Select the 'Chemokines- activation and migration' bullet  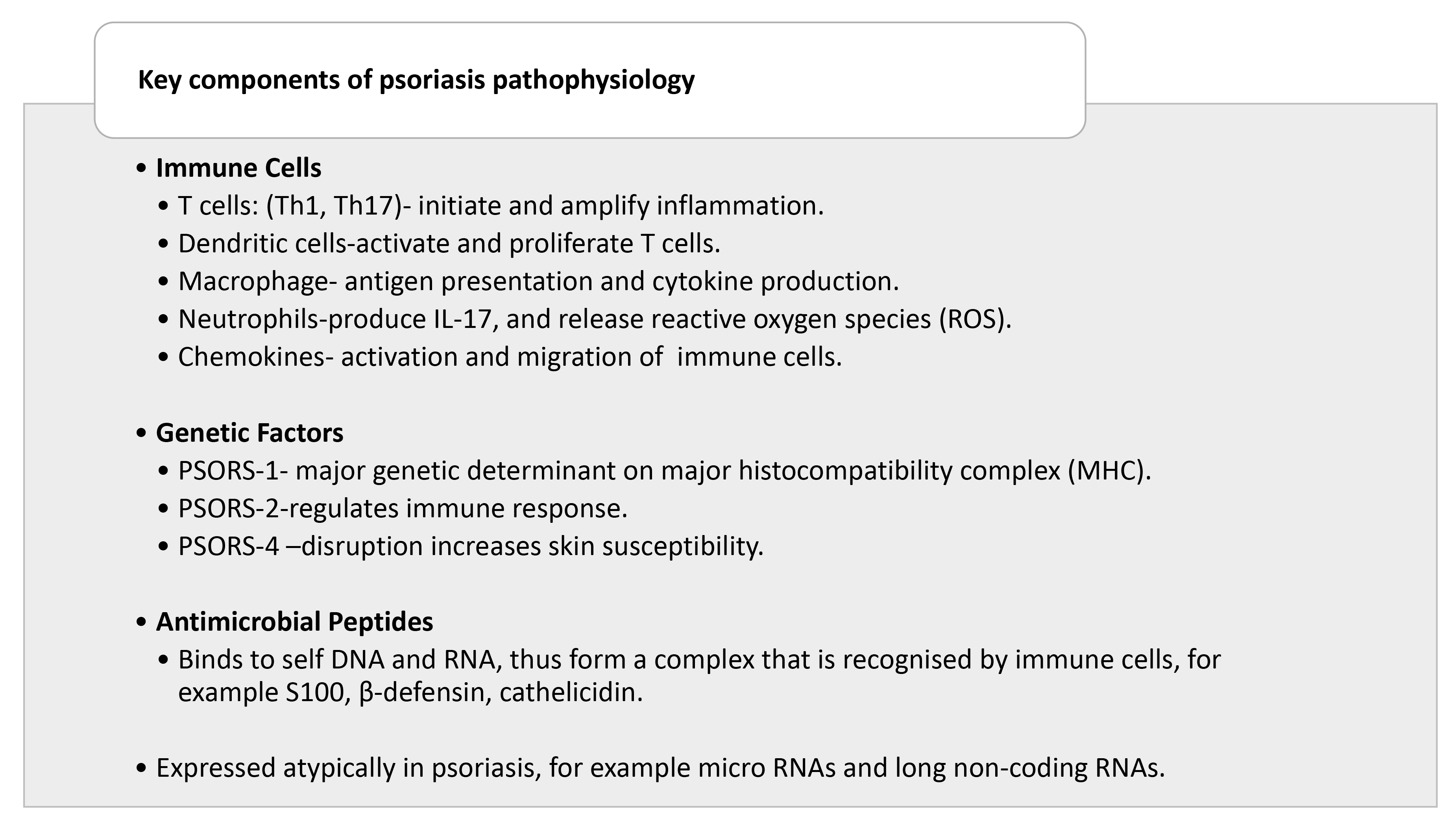(x=509, y=357)
